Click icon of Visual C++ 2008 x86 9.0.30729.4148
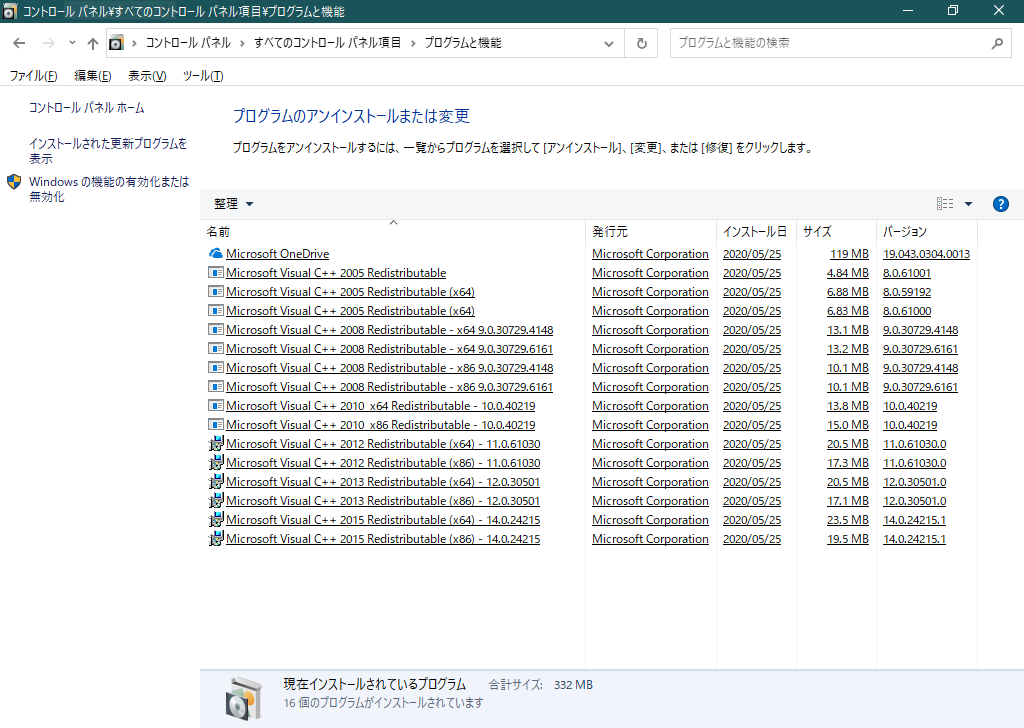Viewport: 1024px width, 728px height. [216, 367]
